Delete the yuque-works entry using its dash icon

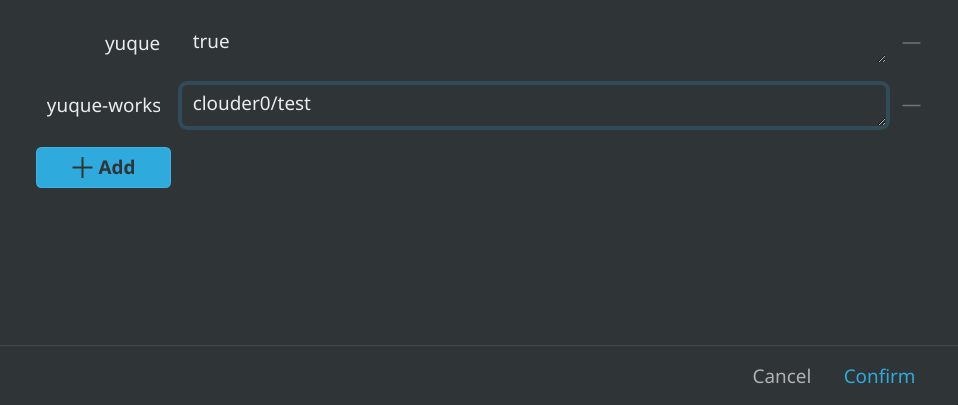911,105
